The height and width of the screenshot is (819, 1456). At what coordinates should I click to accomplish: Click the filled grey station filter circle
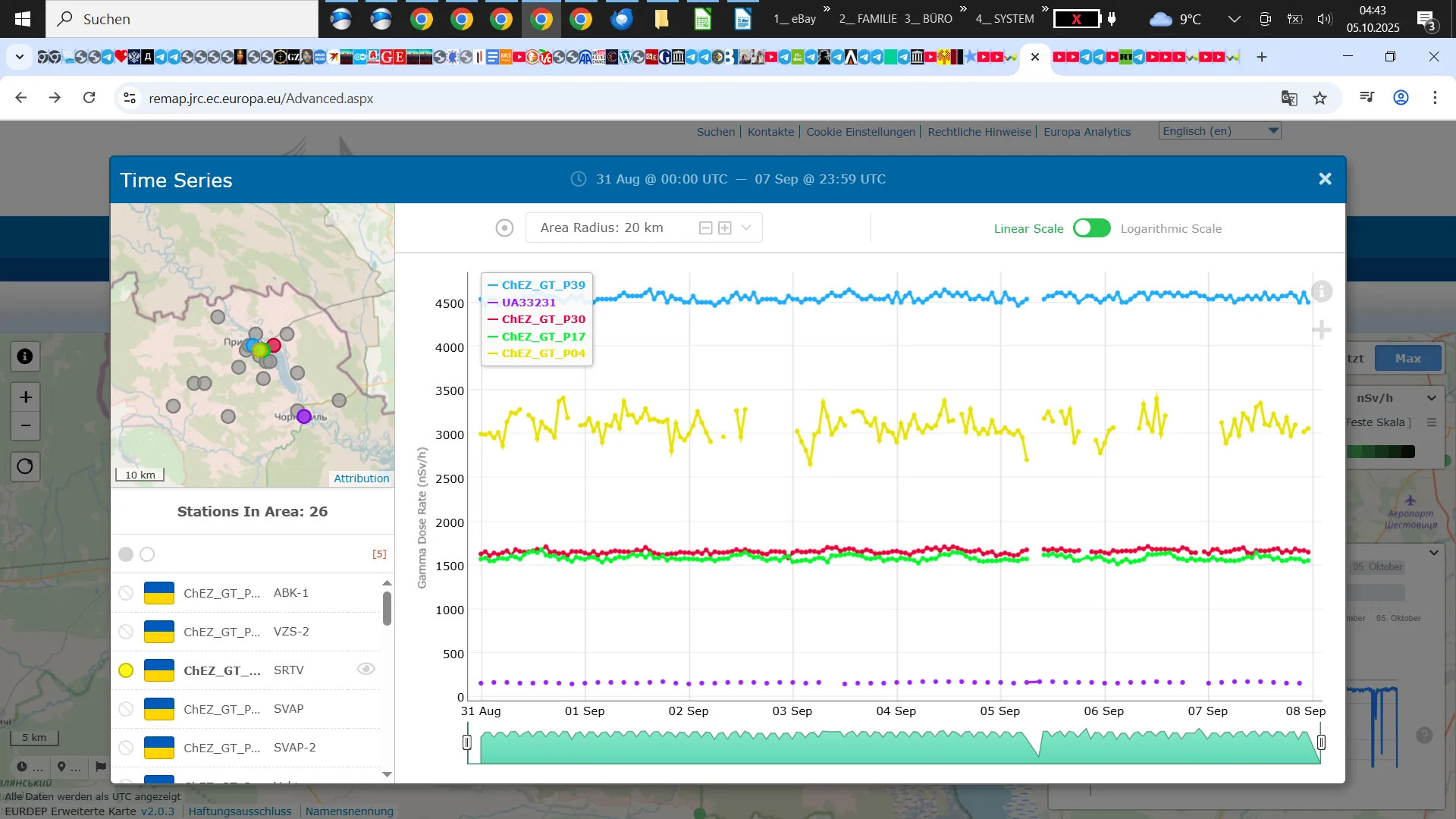(126, 554)
